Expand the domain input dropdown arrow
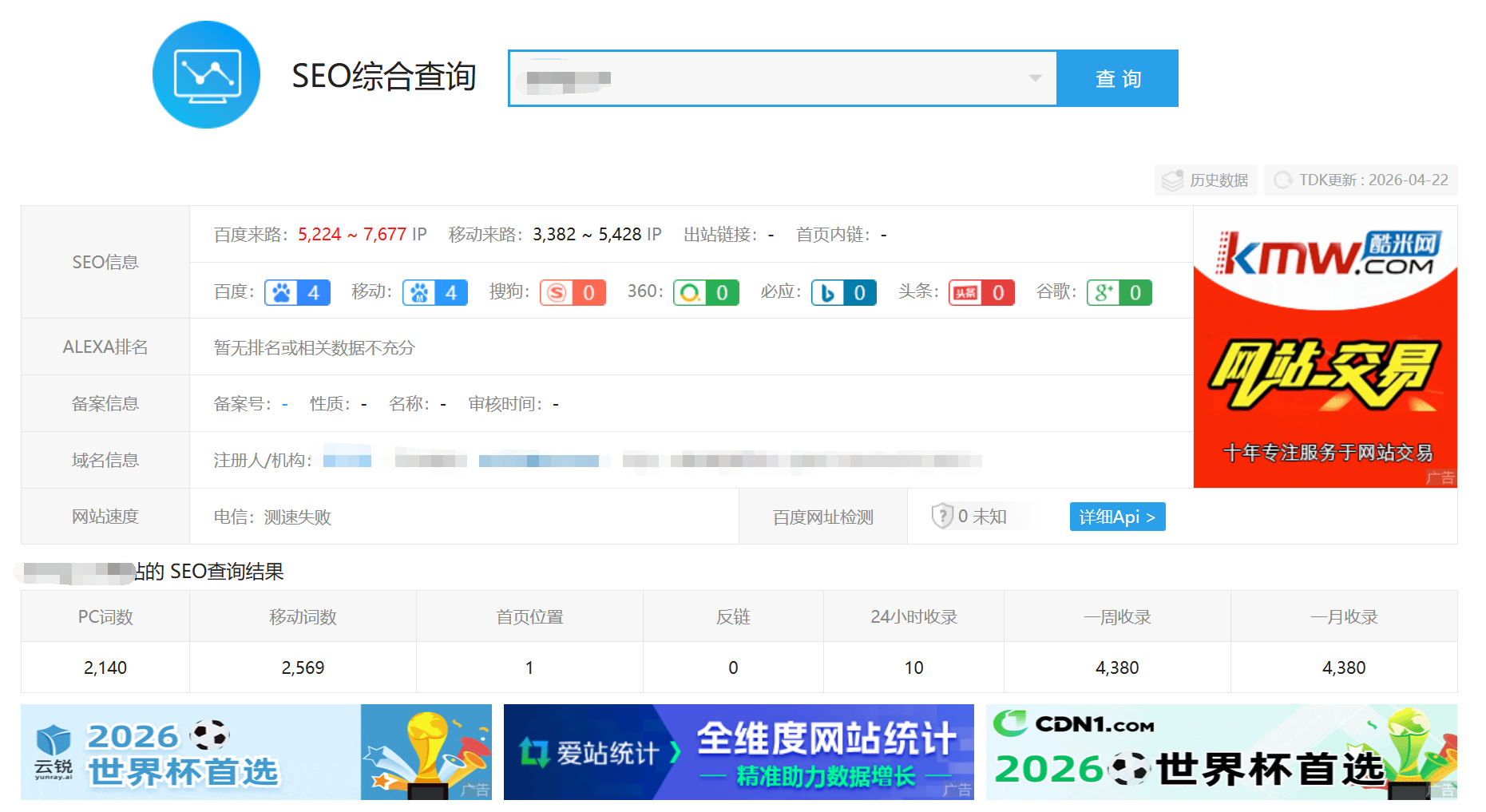Image resolution: width=1486 pixels, height=812 pixels. tap(1035, 78)
